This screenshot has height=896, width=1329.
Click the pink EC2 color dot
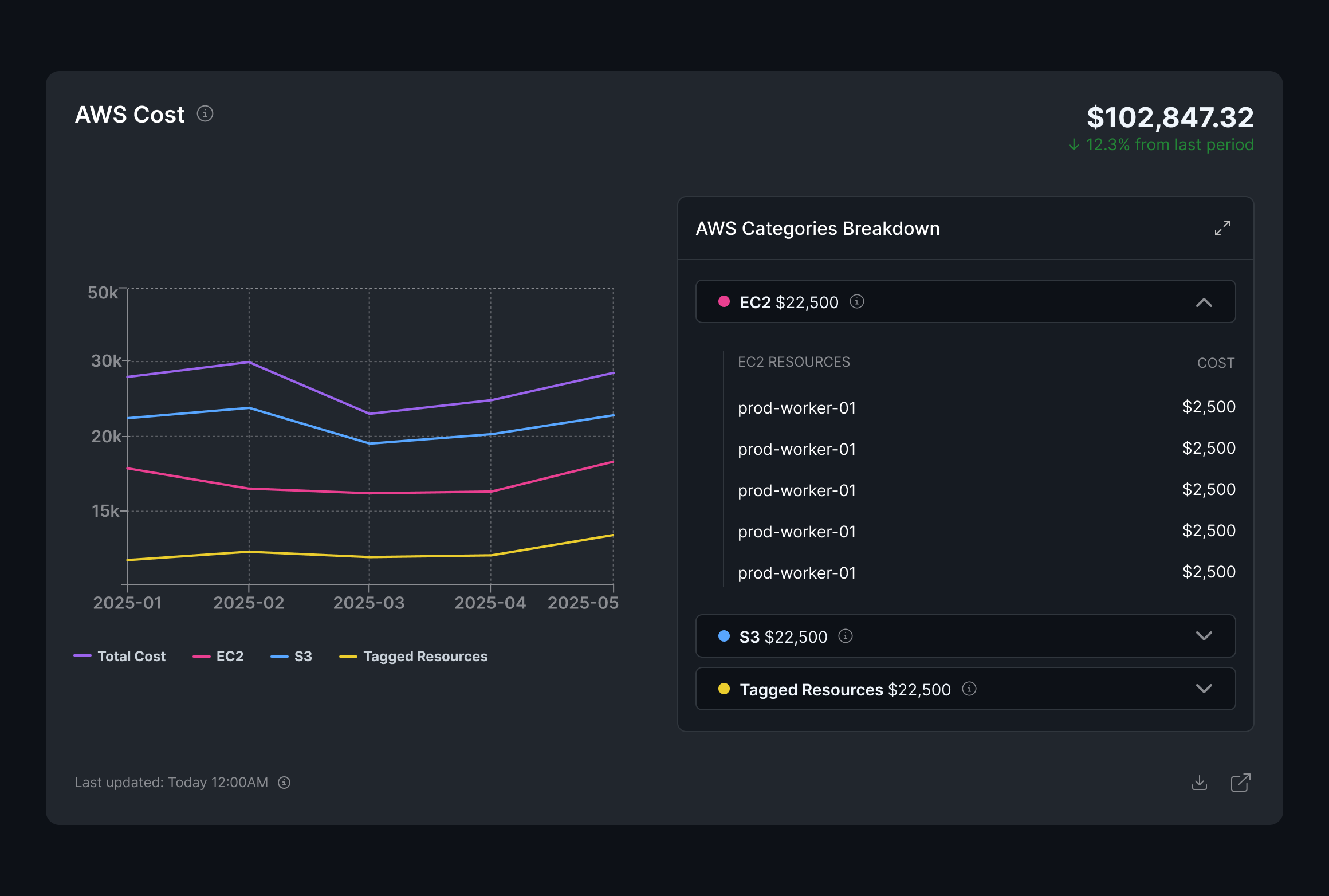724,302
